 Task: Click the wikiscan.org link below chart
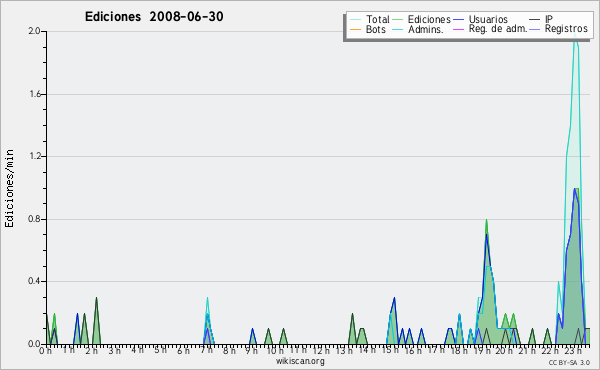coord(300,361)
